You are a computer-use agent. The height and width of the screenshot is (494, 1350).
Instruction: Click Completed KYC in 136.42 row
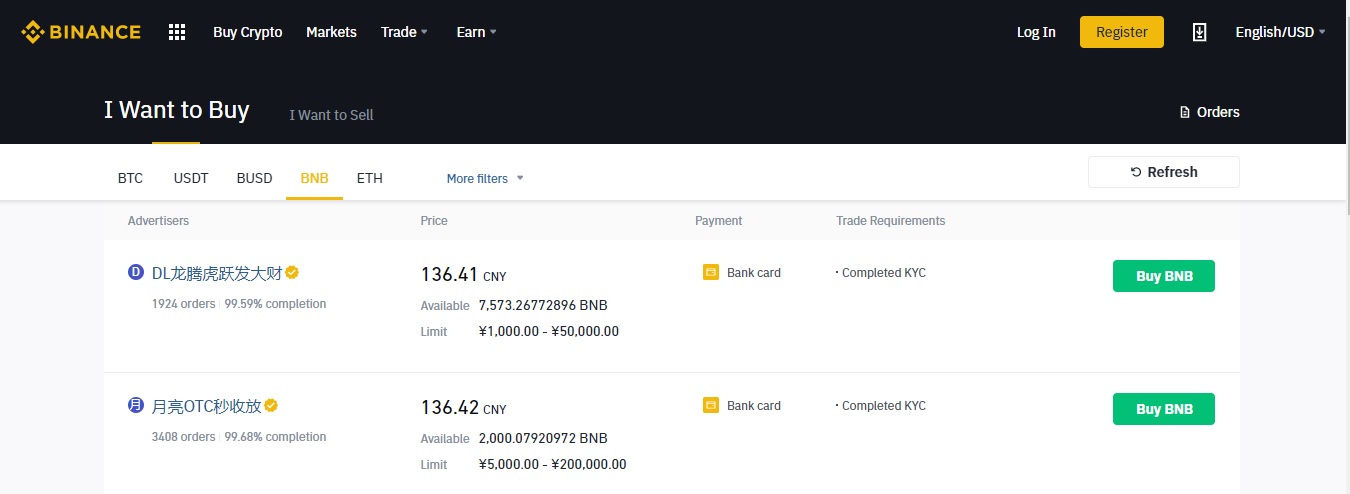click(x=884, y=406)
